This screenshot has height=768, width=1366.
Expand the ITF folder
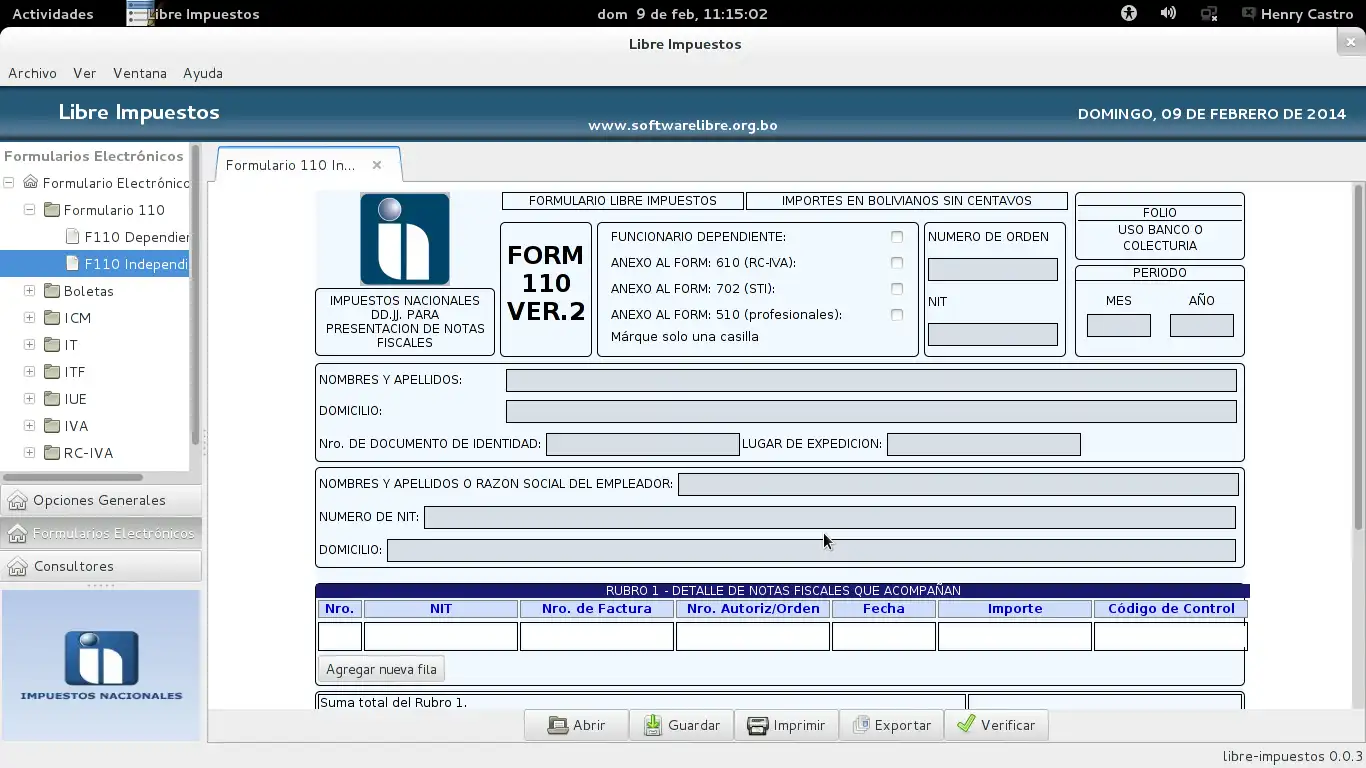30,372
